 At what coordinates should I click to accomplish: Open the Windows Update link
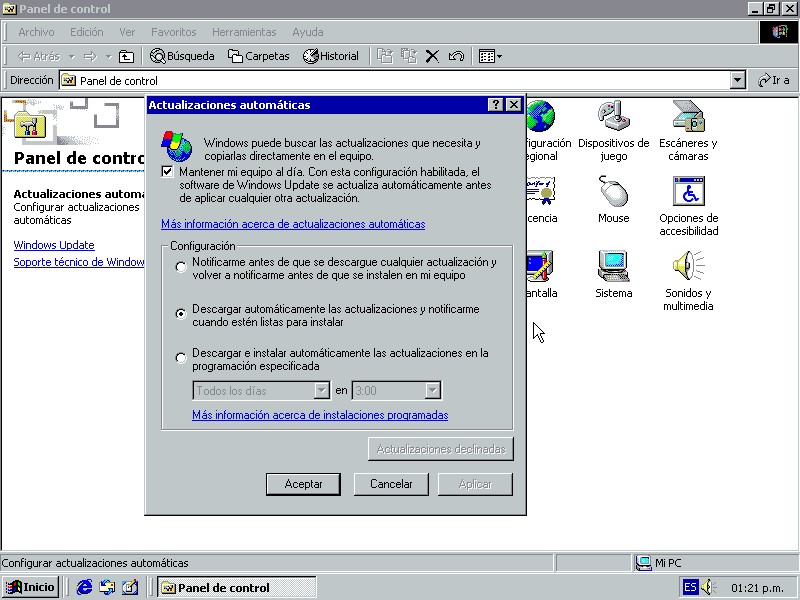tap(54, 245)
